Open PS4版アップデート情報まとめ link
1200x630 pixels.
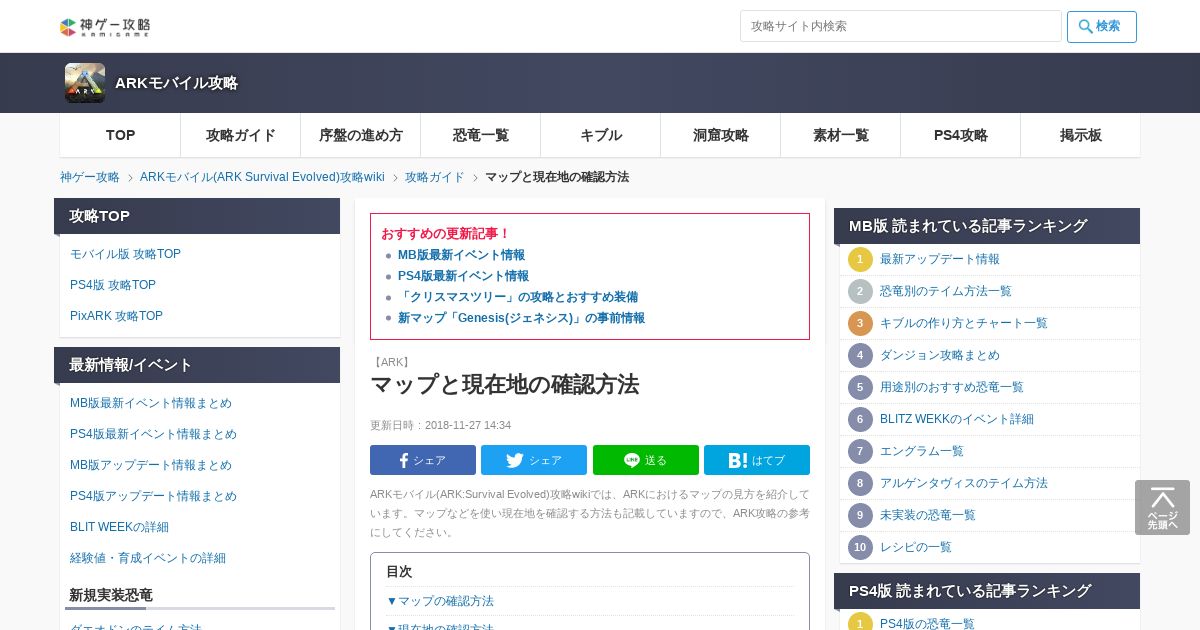point(153,496)
